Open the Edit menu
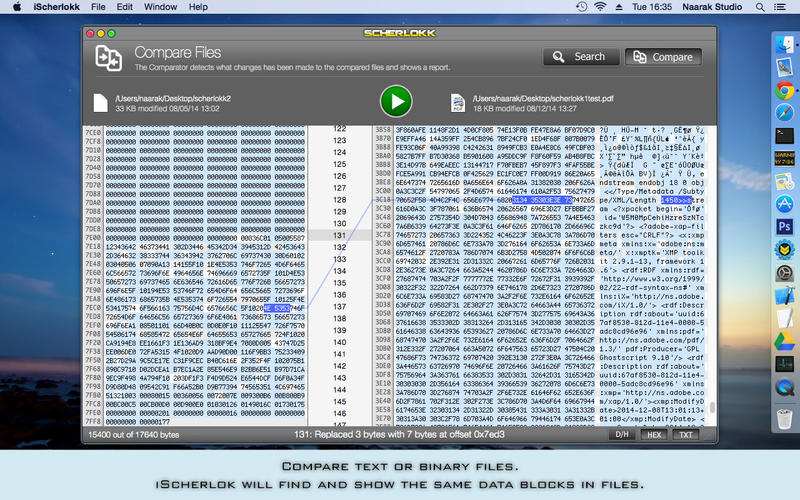Viewport: 800px width, 500px height. pyautogui.click(x=124, y=7)
